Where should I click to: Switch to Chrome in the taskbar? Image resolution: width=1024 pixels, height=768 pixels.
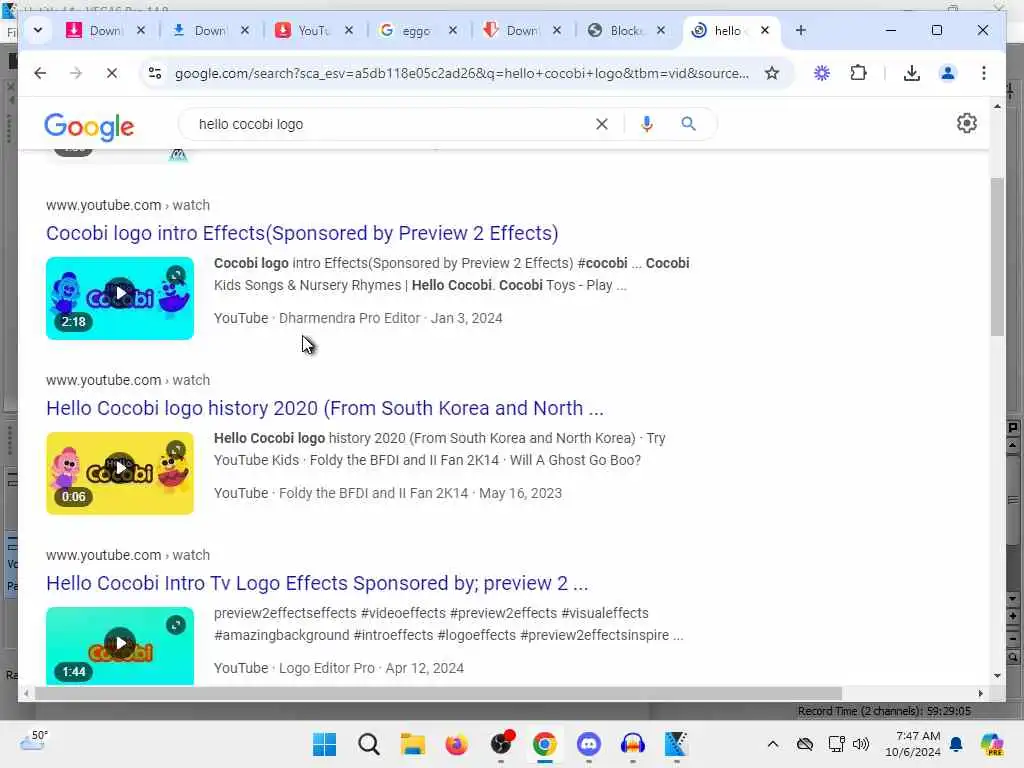pyautogui.click(x=545, y=744)
